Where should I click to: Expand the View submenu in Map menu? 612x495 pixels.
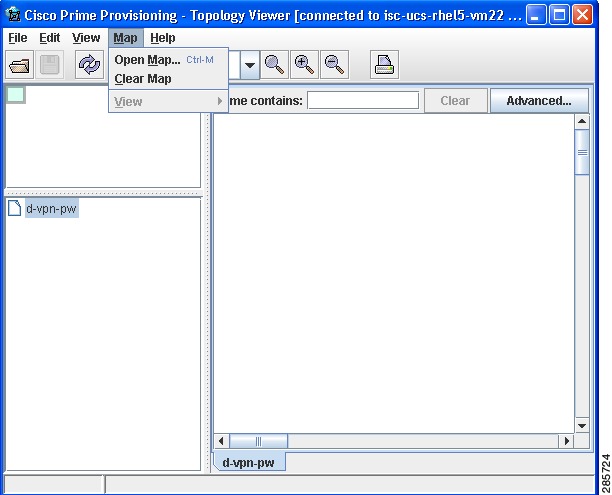(168, 101)
